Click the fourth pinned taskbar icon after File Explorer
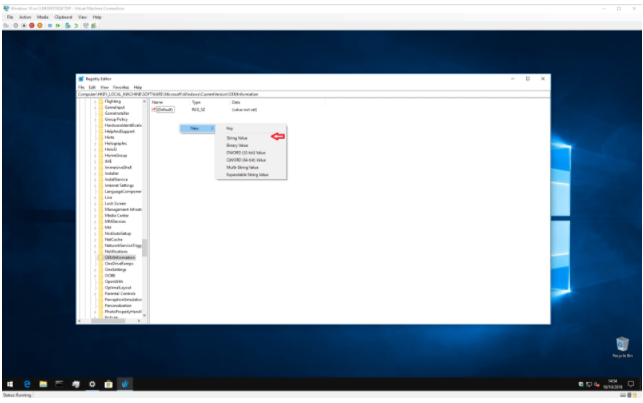The width and height of the screenshot is (643, 403). [x=108, y=384]
